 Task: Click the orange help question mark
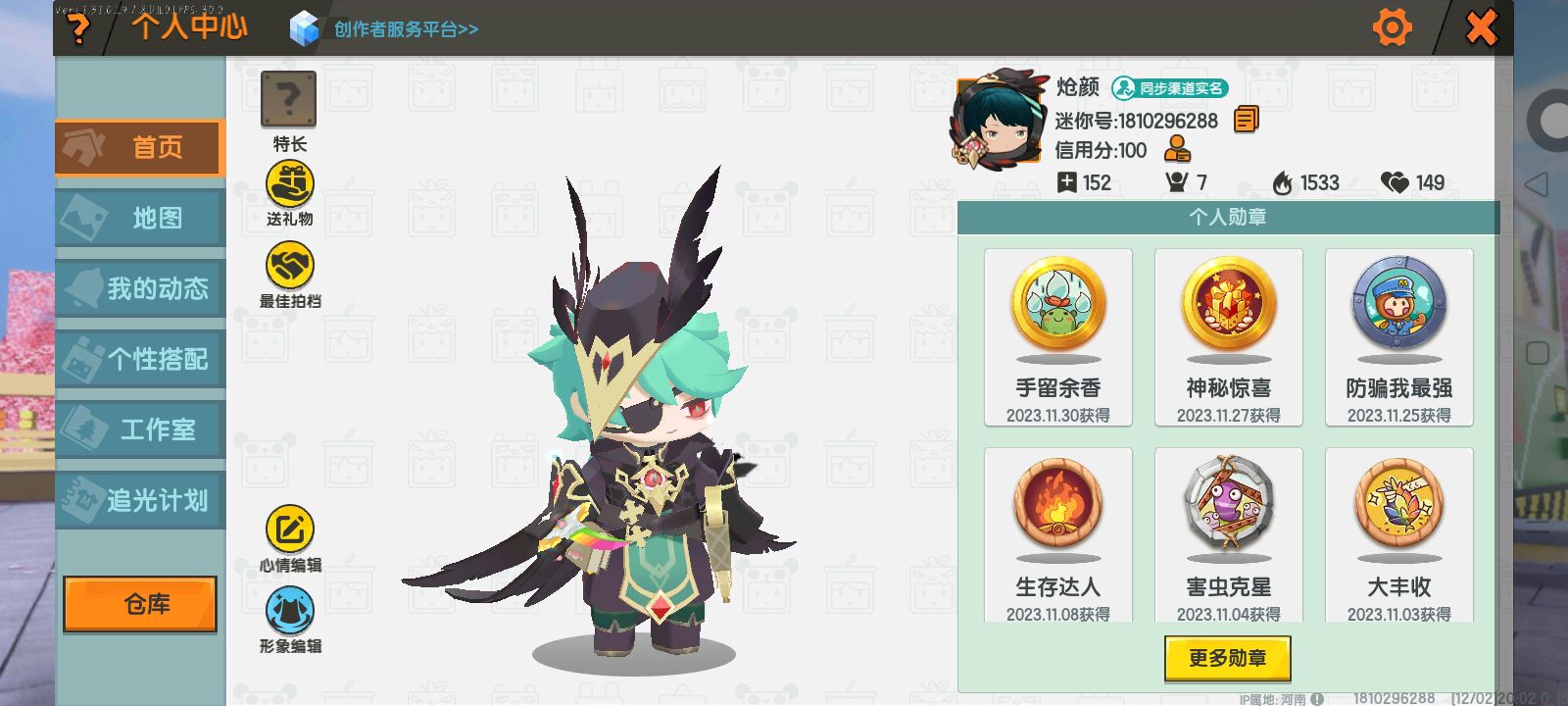click(77, 27)
